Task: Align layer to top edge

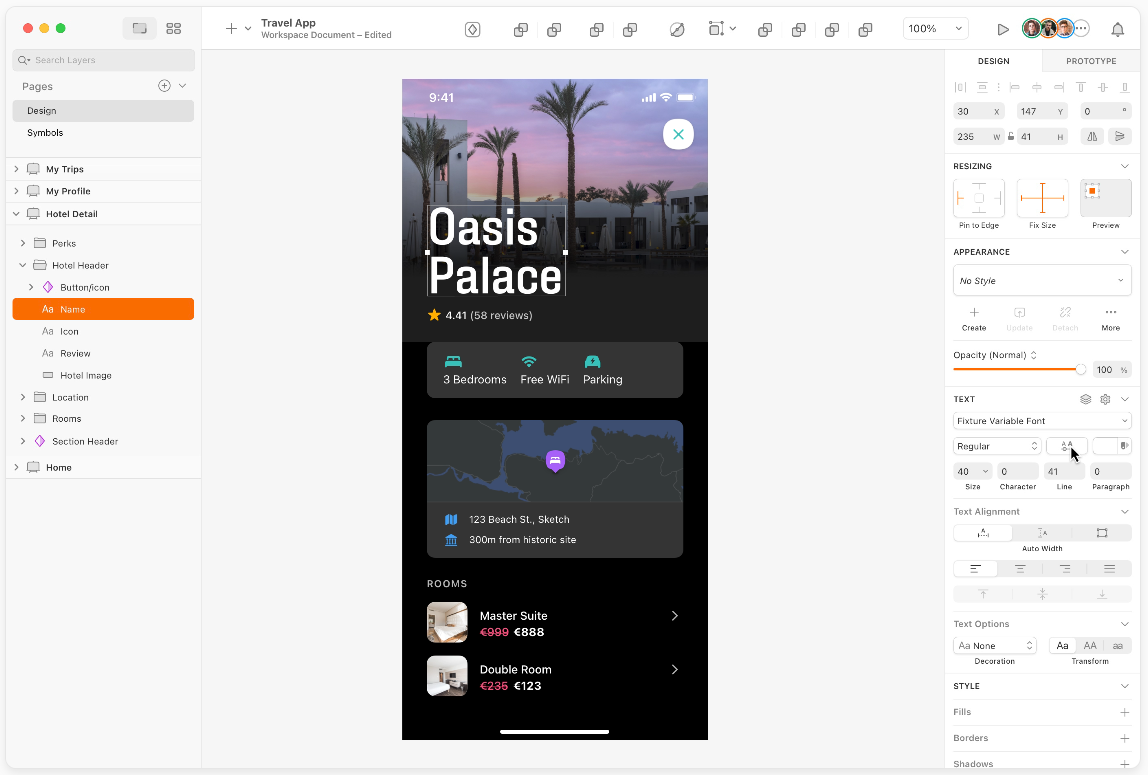Action: point(1081,87)
